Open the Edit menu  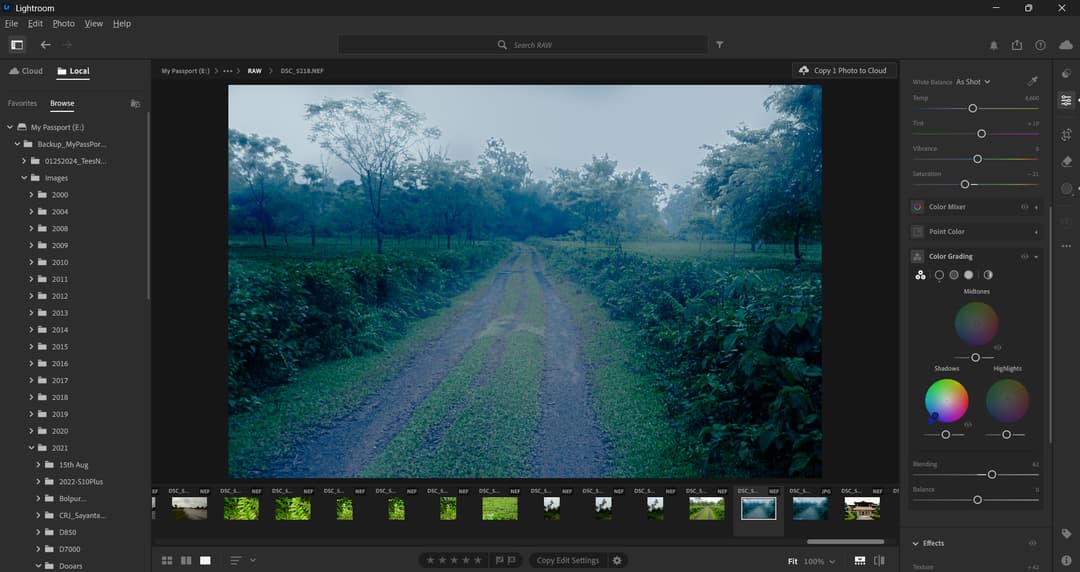coord(35,23)
